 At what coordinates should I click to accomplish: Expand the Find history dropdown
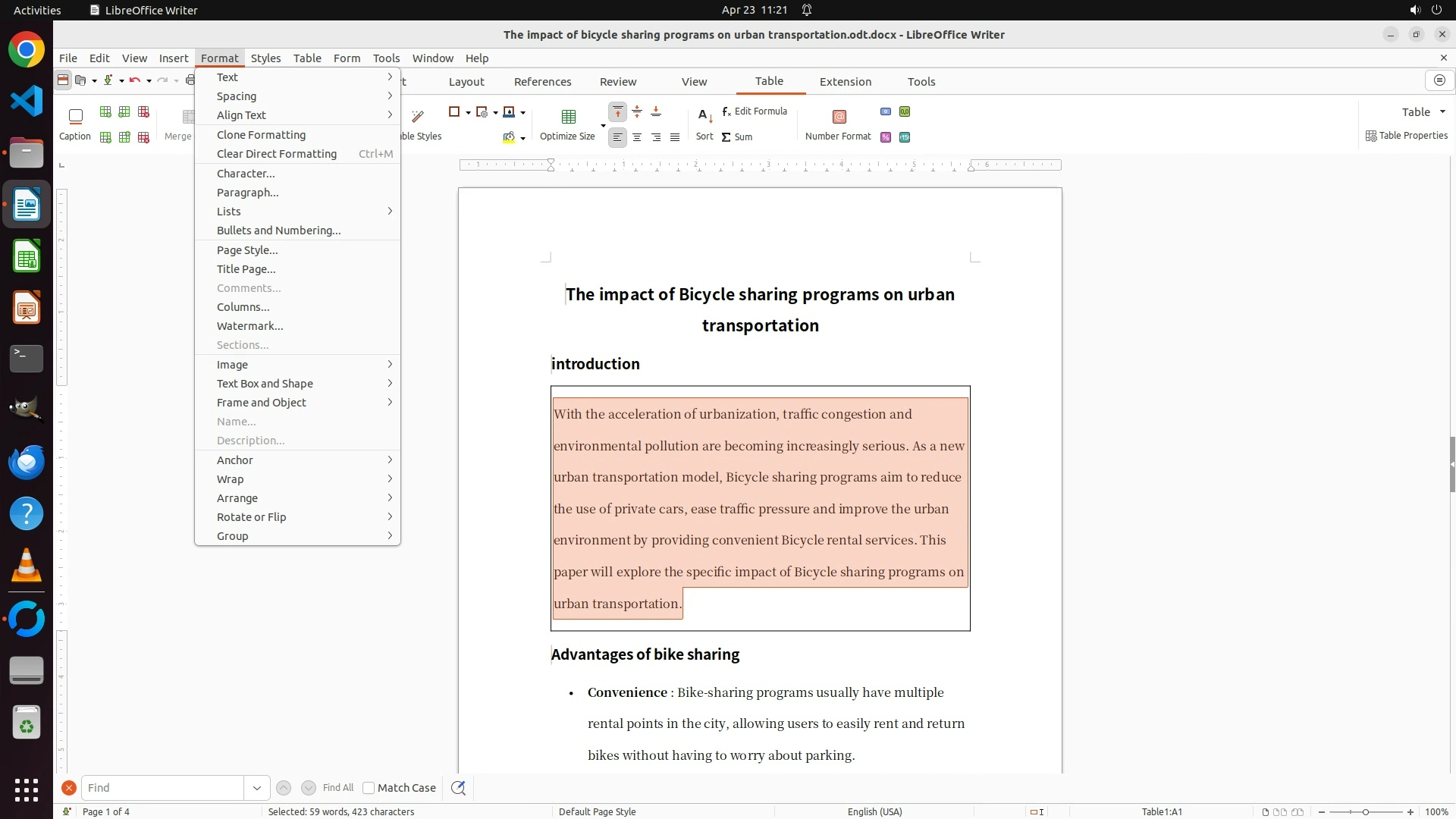point(257,788)
